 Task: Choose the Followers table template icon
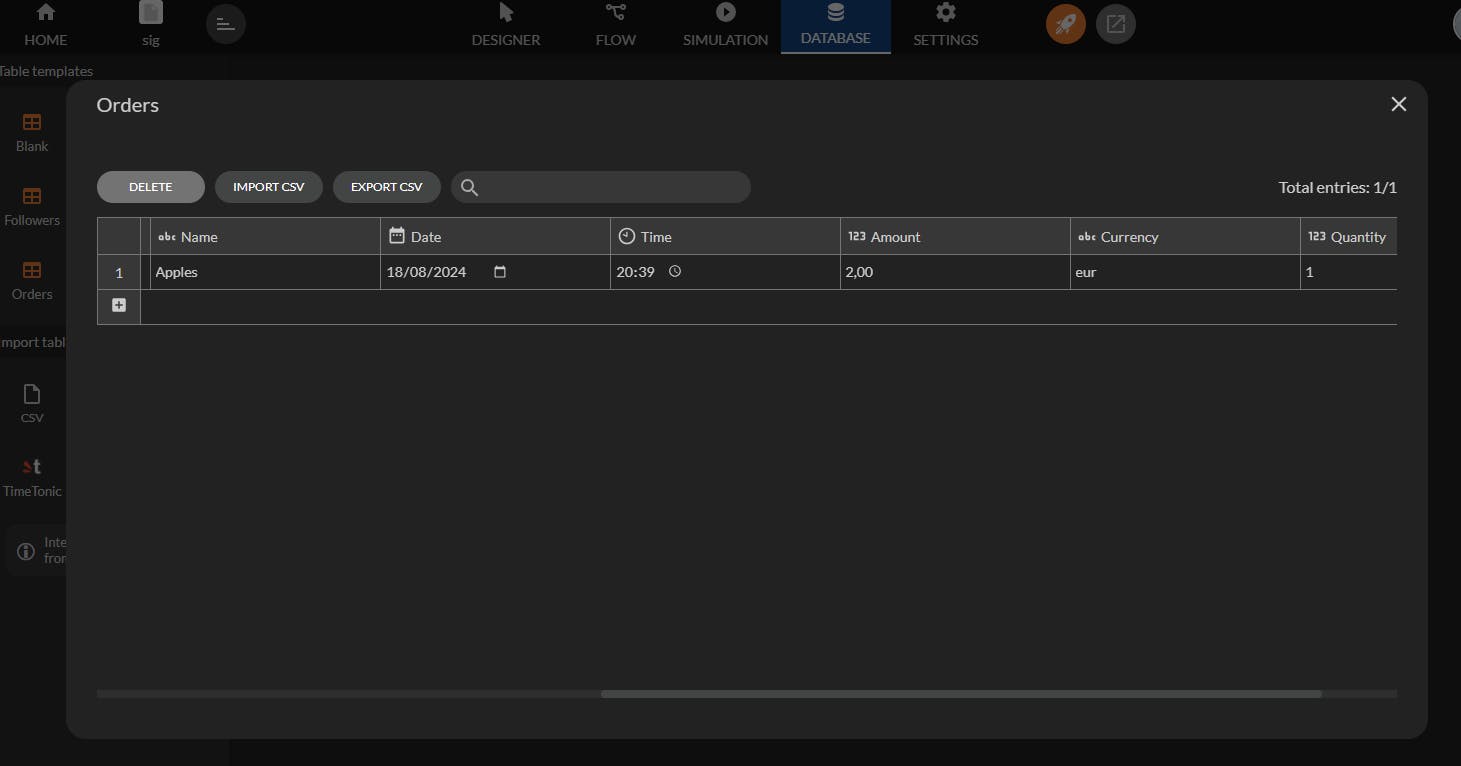pos(32,196)
